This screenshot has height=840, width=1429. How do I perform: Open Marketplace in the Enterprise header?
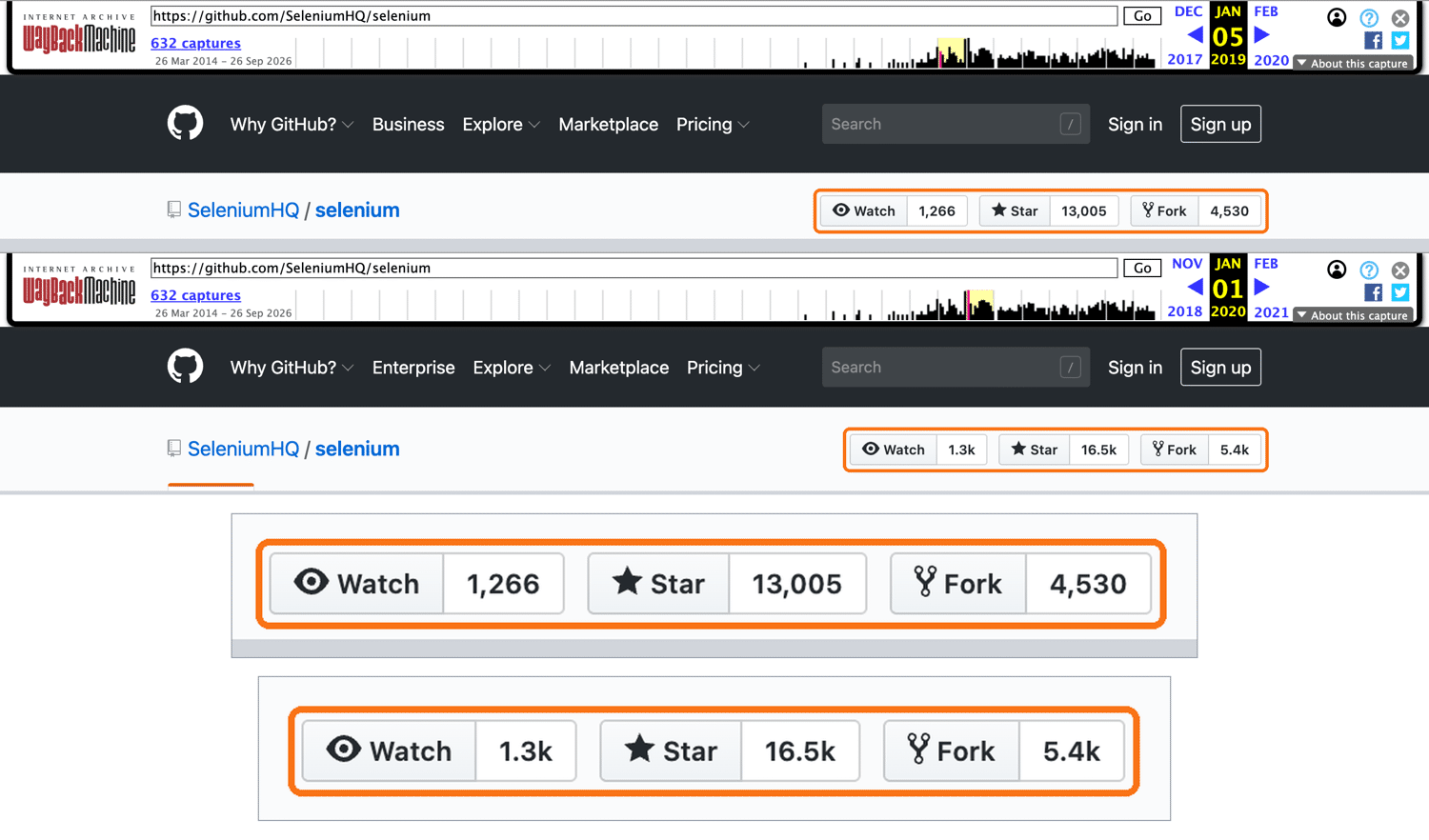click(618, 367)
